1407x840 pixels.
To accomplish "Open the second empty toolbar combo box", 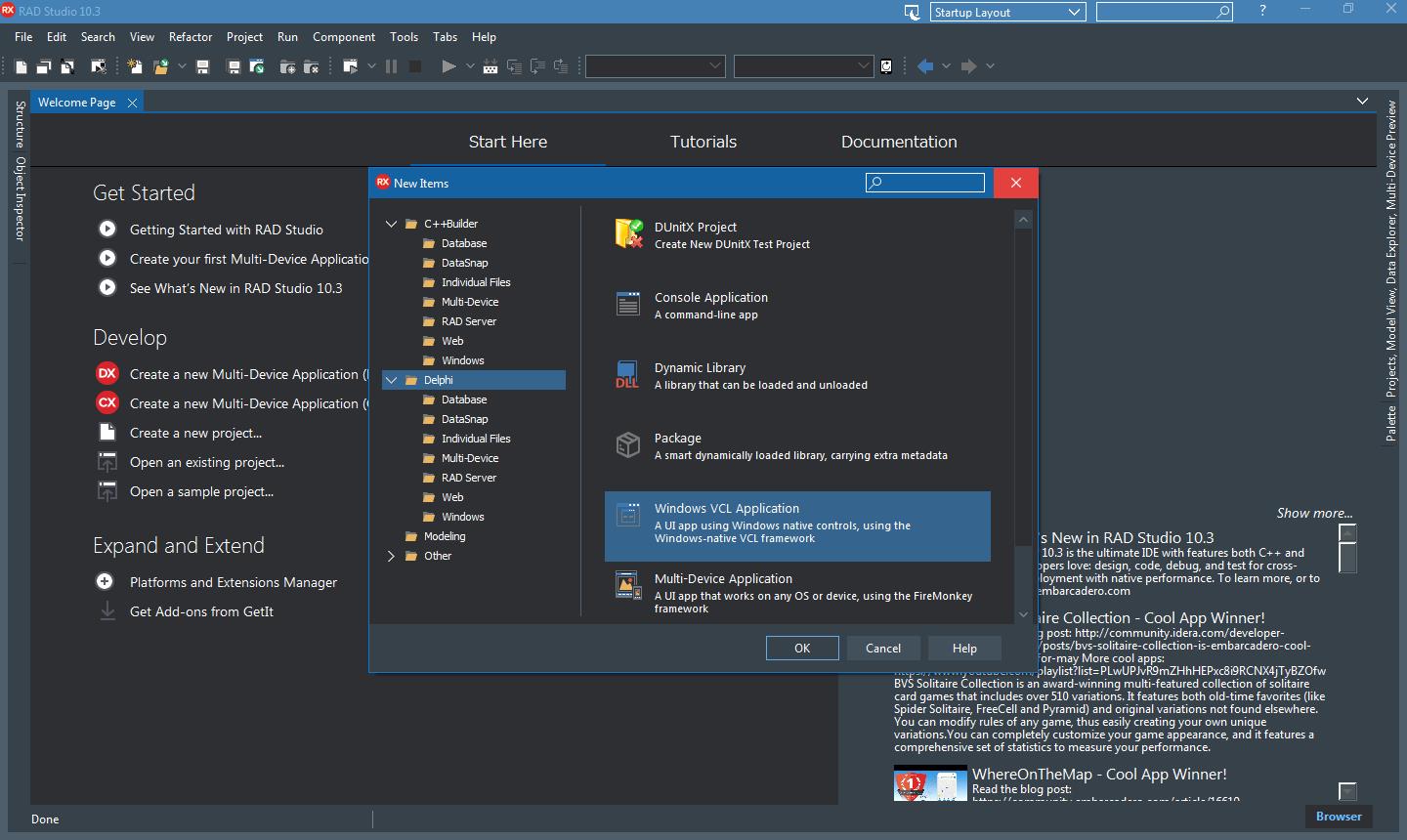I will [x=803, y=66].
